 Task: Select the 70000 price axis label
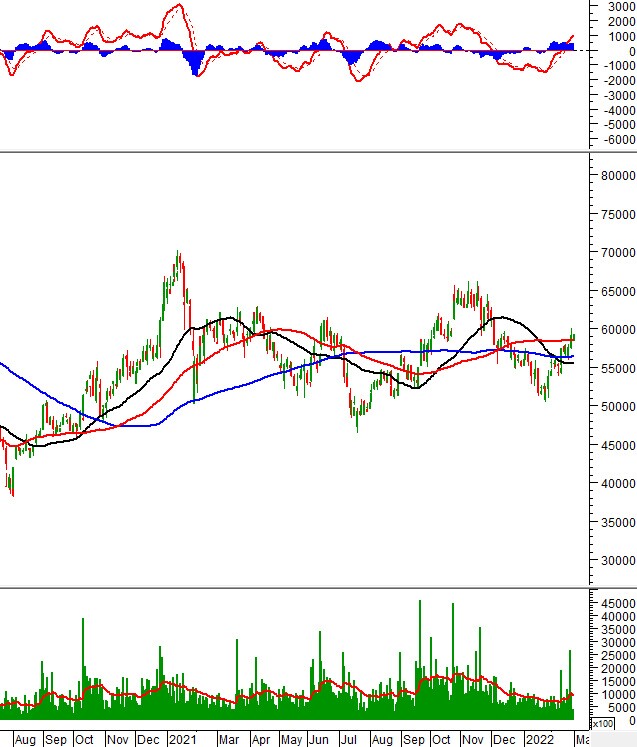click(x=617, y=252)
